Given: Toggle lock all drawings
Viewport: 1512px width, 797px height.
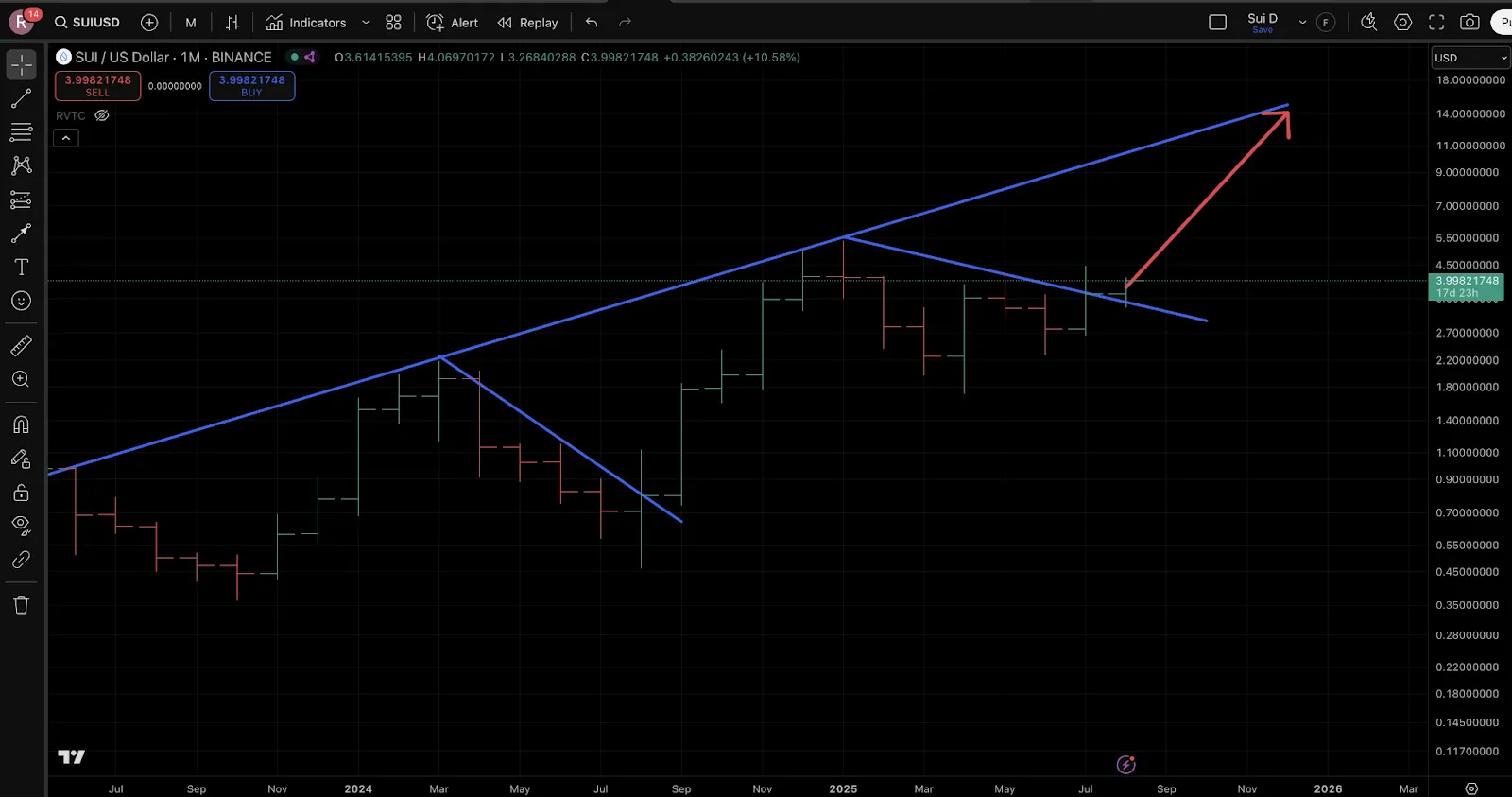Looking at the screenshot, I should coord(21,493).
